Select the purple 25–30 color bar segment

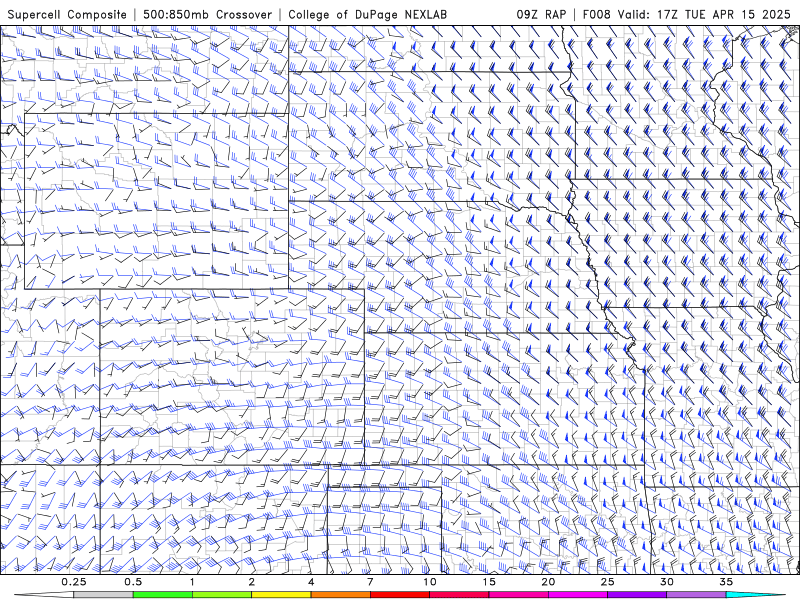coord(637,595)
